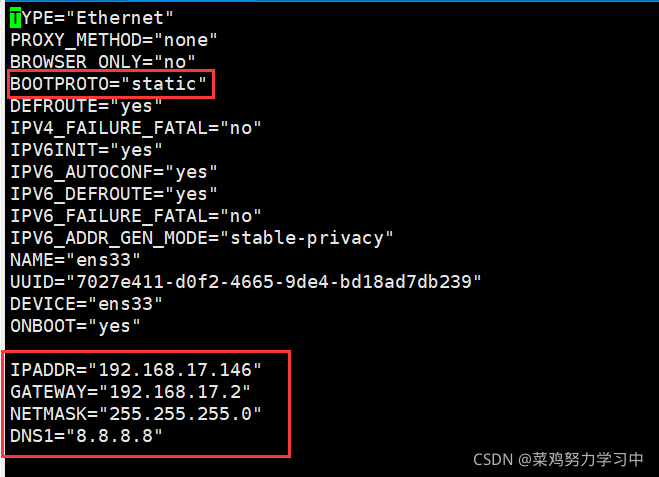Viewport: 659px width, 477px height.
Task: Click the green cursor block on the TYPE line
Action: coord(15,18)
